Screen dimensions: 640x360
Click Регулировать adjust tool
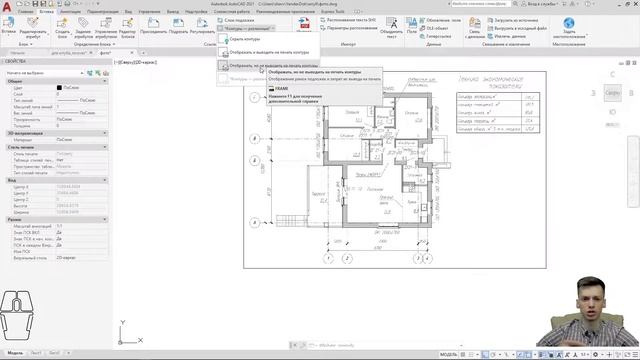(202, 26)
